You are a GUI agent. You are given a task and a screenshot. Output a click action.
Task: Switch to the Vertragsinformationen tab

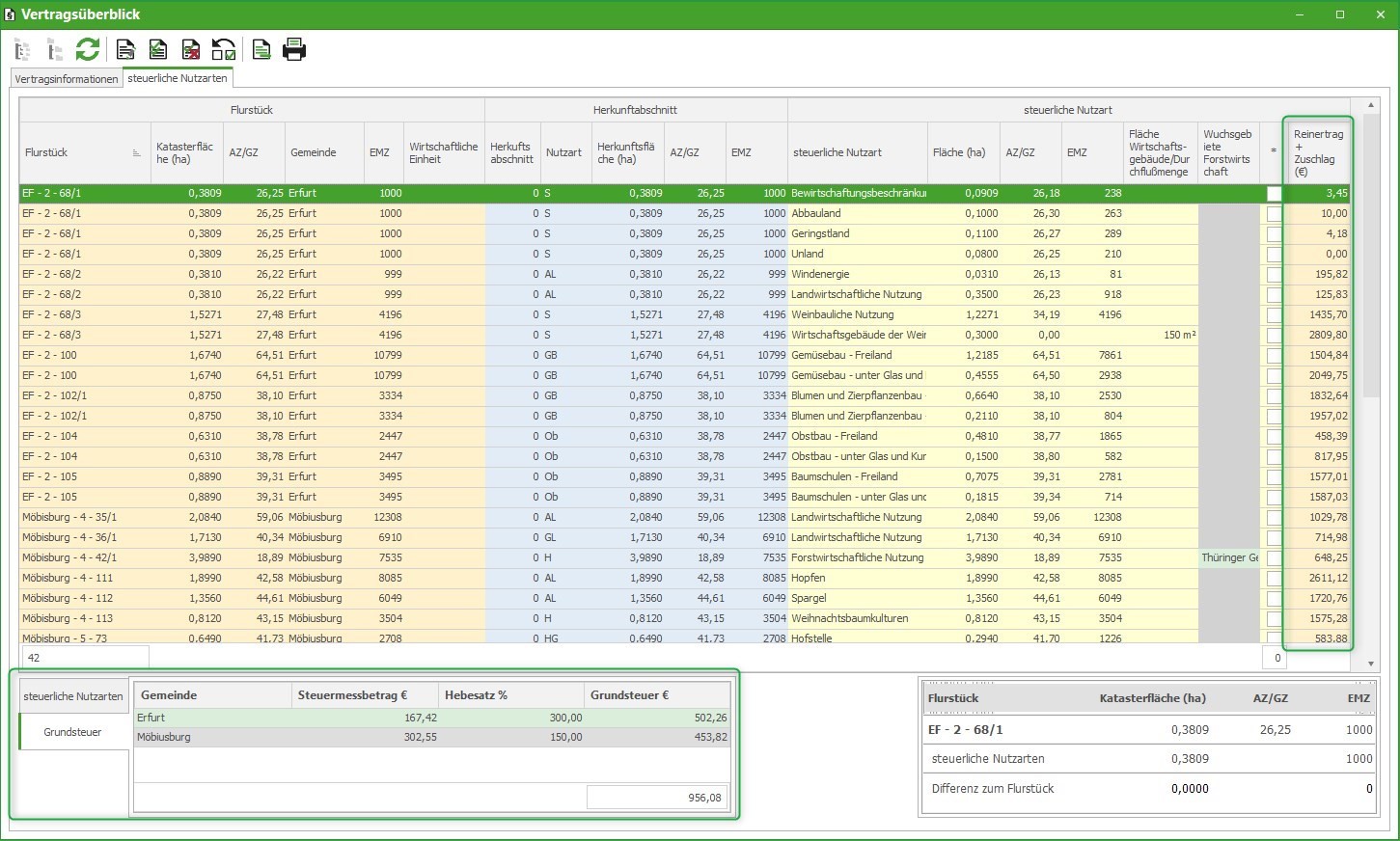point(67,79)
